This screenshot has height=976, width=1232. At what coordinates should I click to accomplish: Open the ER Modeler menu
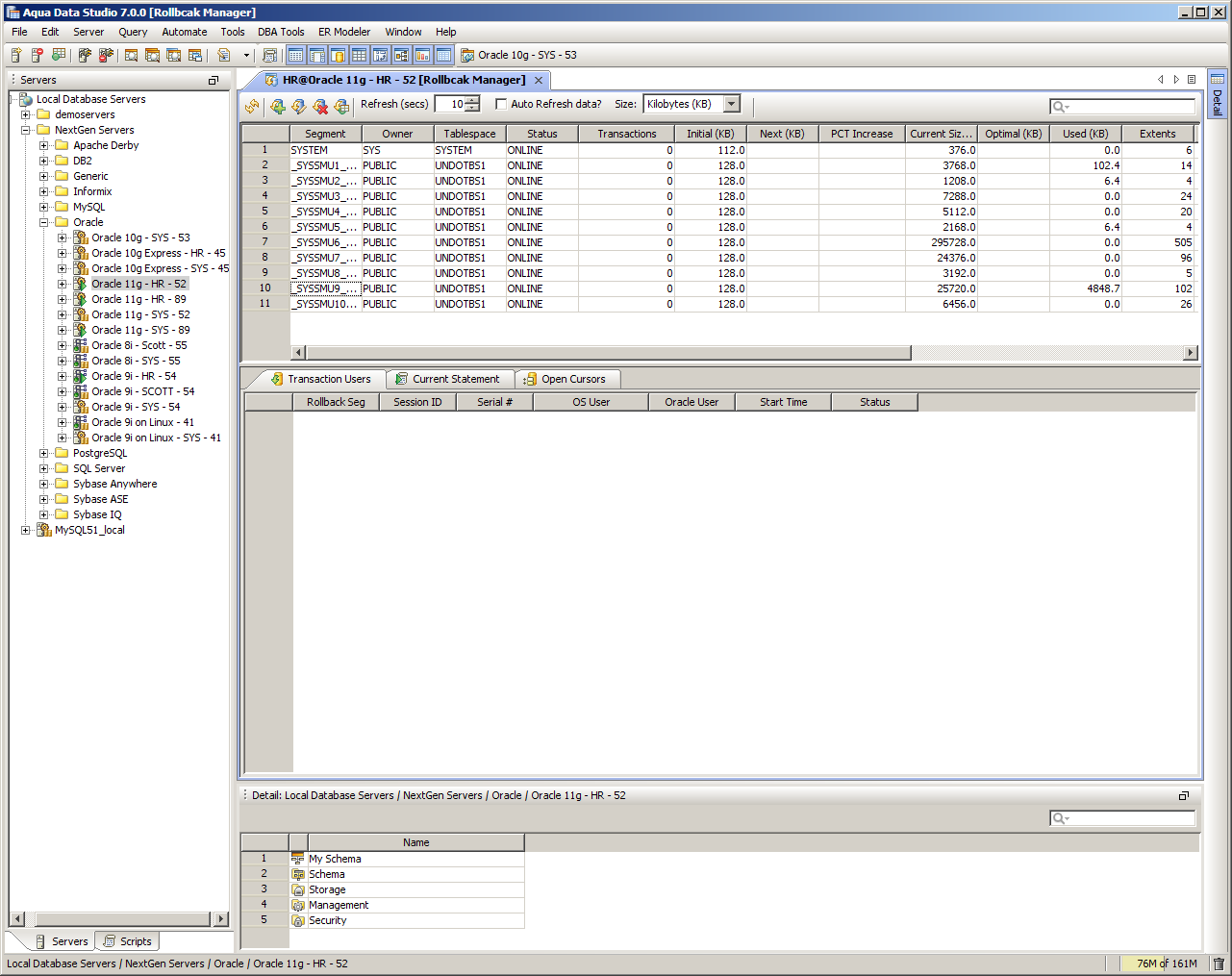pyautogui.click(x=344, y=32)
